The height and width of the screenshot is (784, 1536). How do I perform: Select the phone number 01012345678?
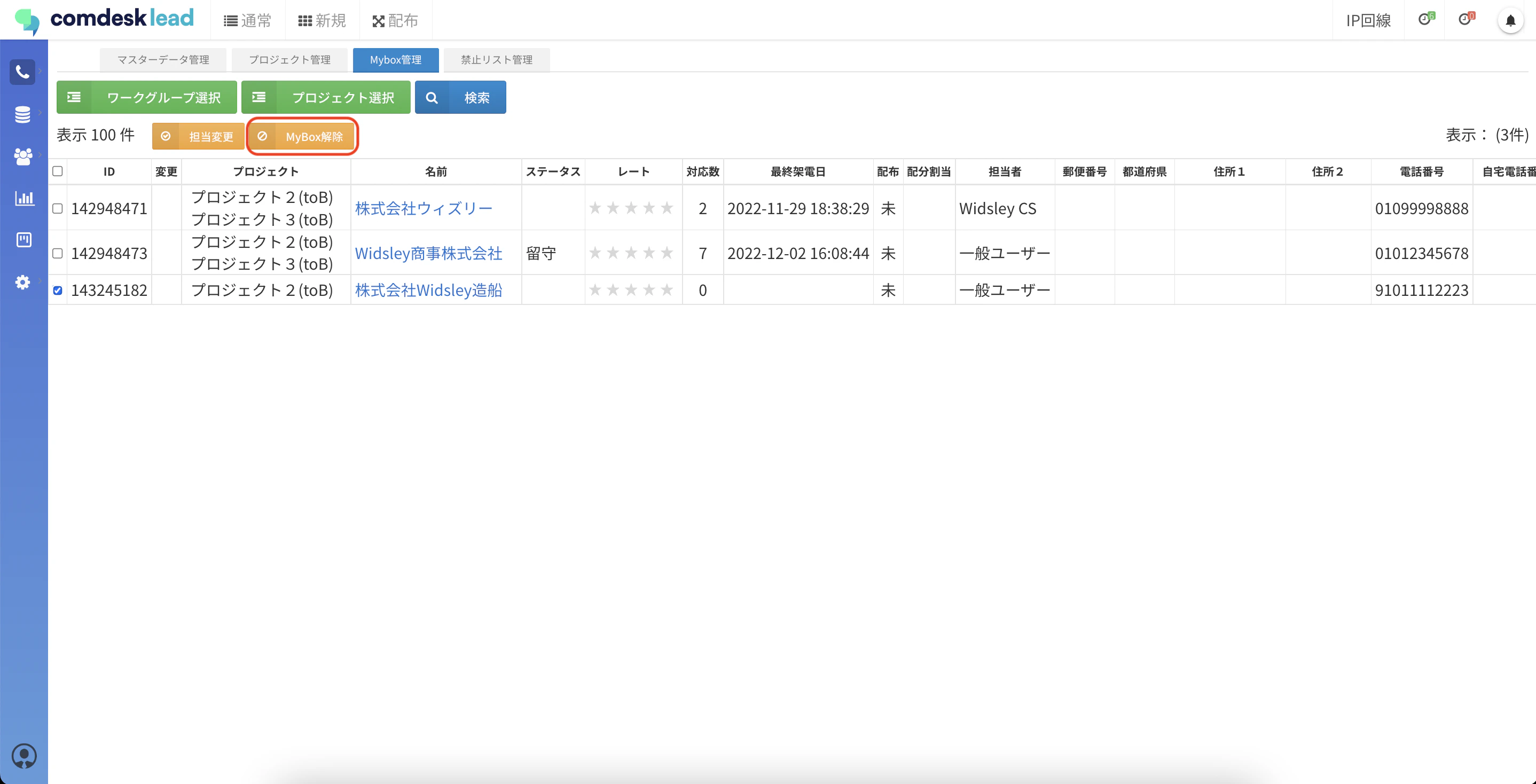click(1422, 253)
